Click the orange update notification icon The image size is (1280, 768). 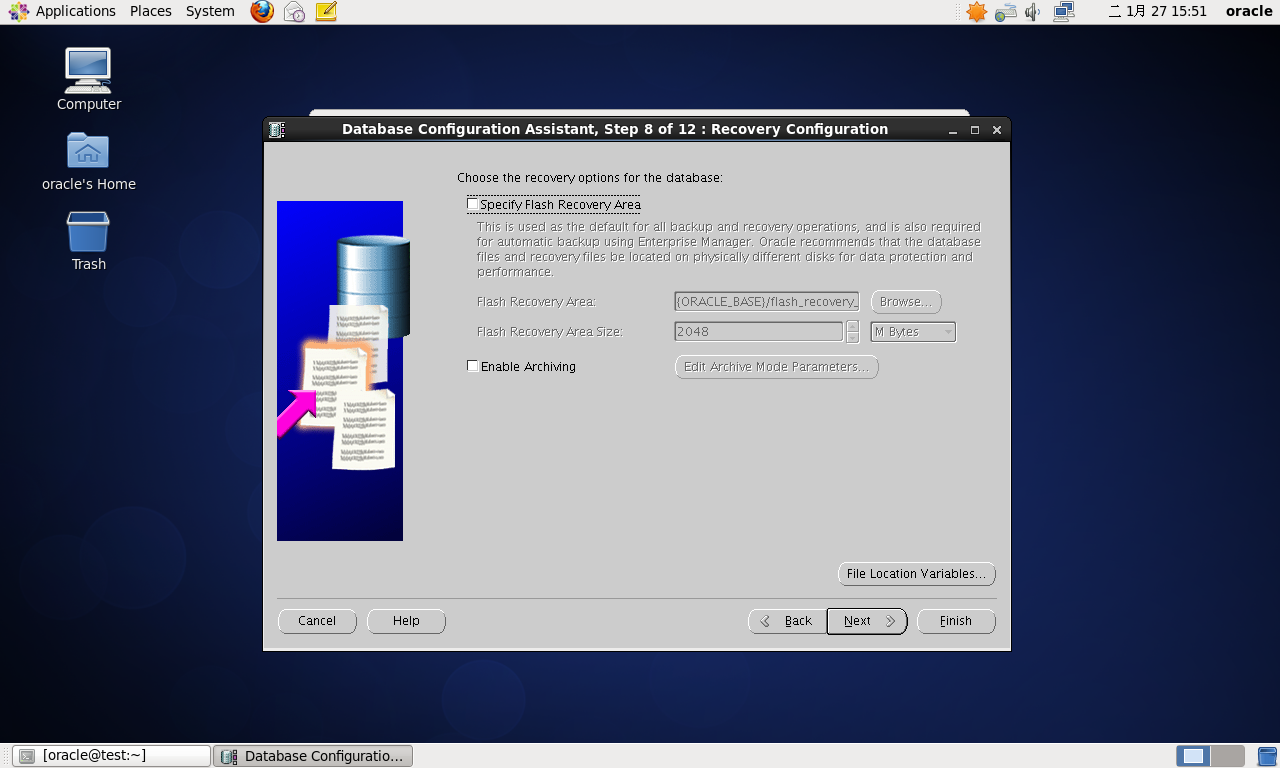976,12
